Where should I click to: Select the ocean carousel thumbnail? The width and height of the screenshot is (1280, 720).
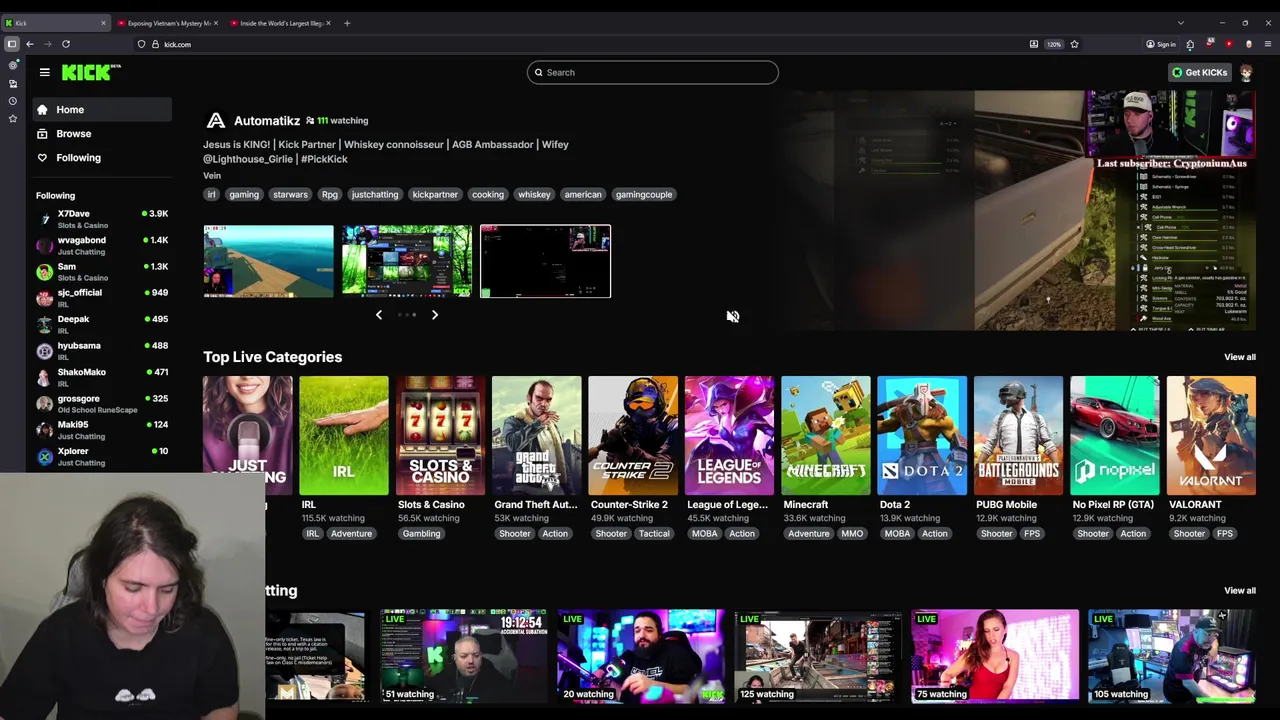point(268,261)
